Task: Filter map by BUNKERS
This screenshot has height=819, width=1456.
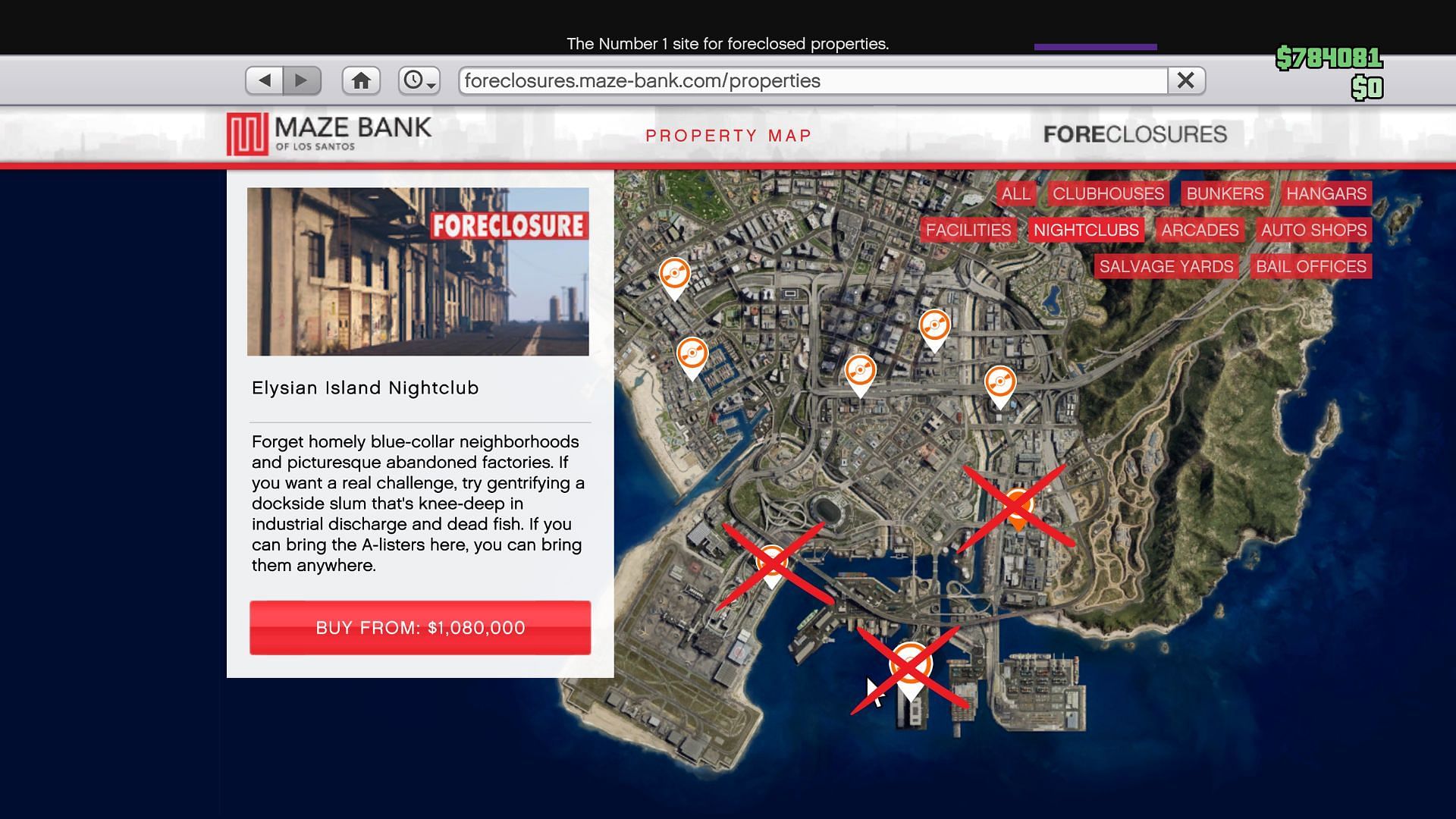Action: 1225,193
